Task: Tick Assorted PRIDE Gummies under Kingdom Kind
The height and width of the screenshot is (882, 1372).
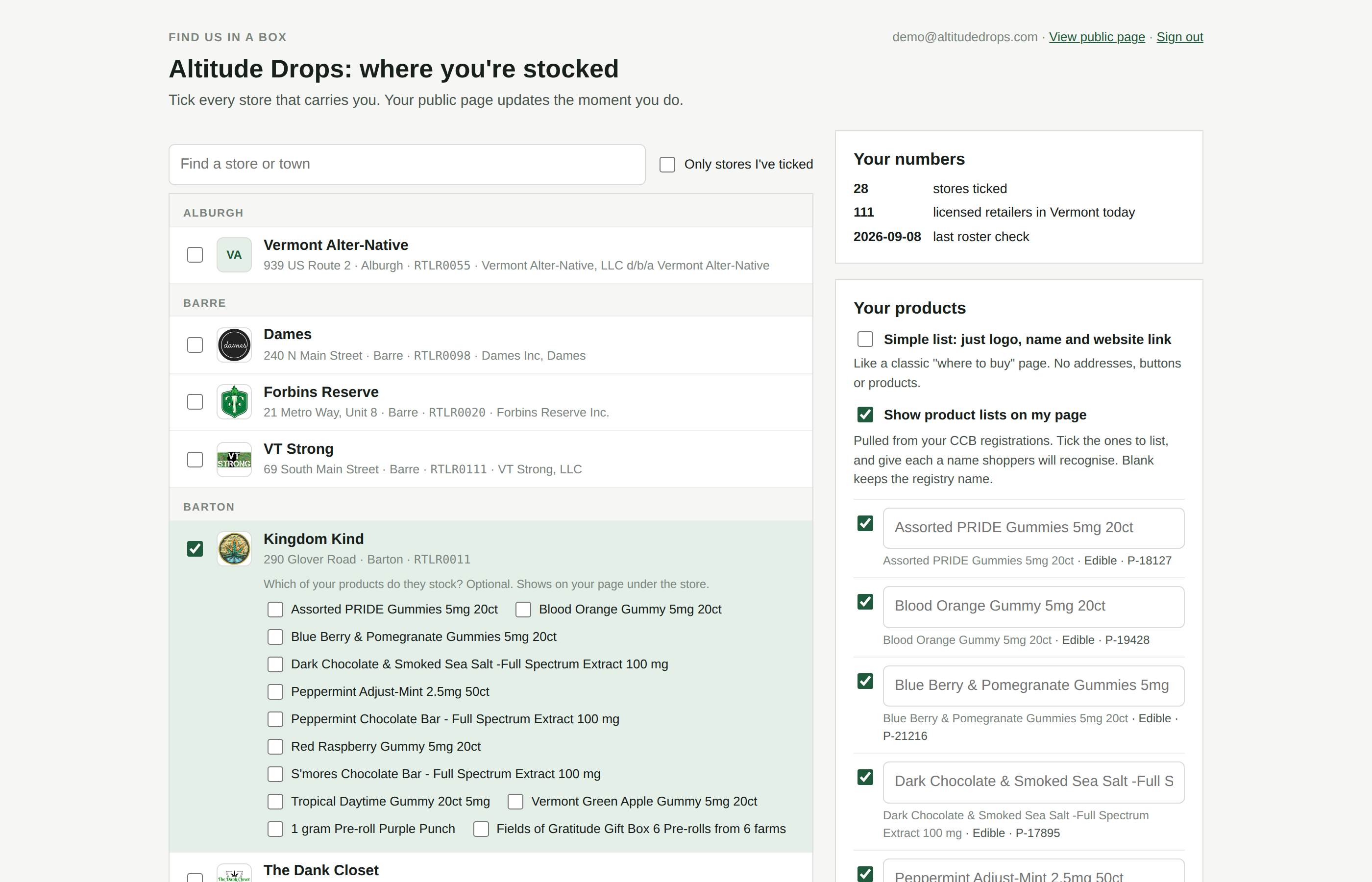Action: [x=275, y=610]
